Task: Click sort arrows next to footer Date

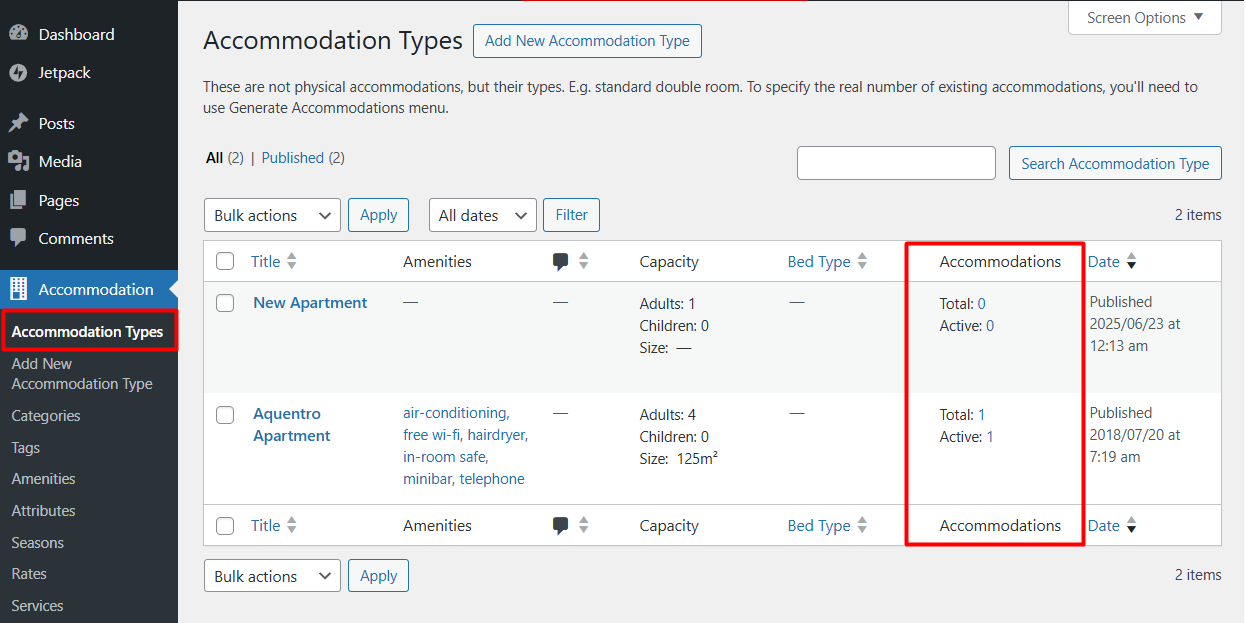Action: coord(1131,525)
